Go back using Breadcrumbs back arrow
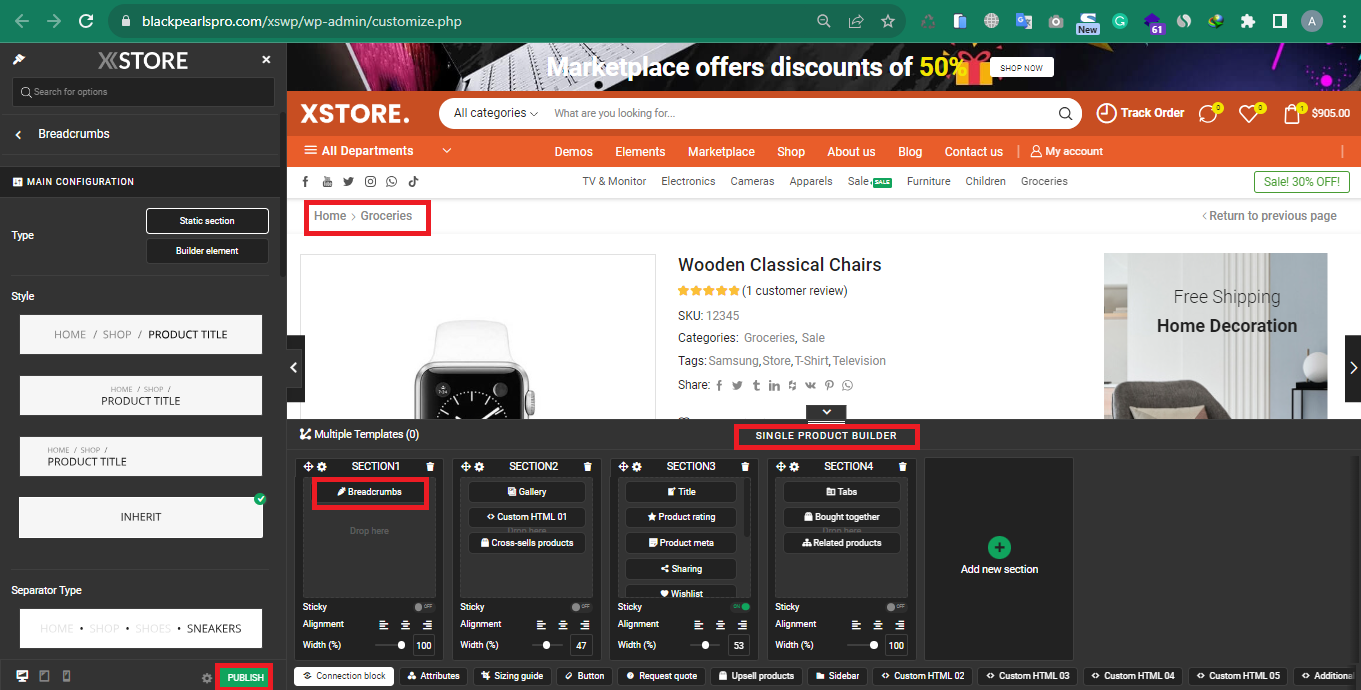The width and height of the screenshot is (1361, 690). [x=18, y=134]
